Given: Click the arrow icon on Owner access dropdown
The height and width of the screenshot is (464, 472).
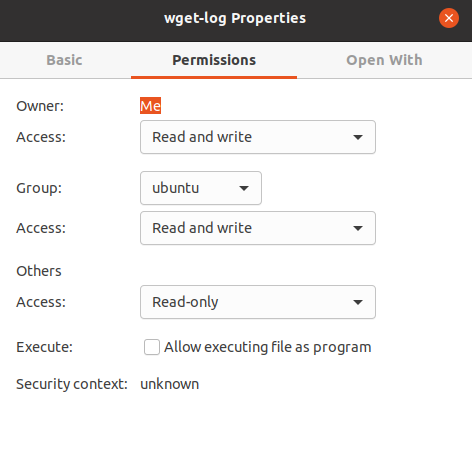Looking at the screenshot, I should pos(358,137).
